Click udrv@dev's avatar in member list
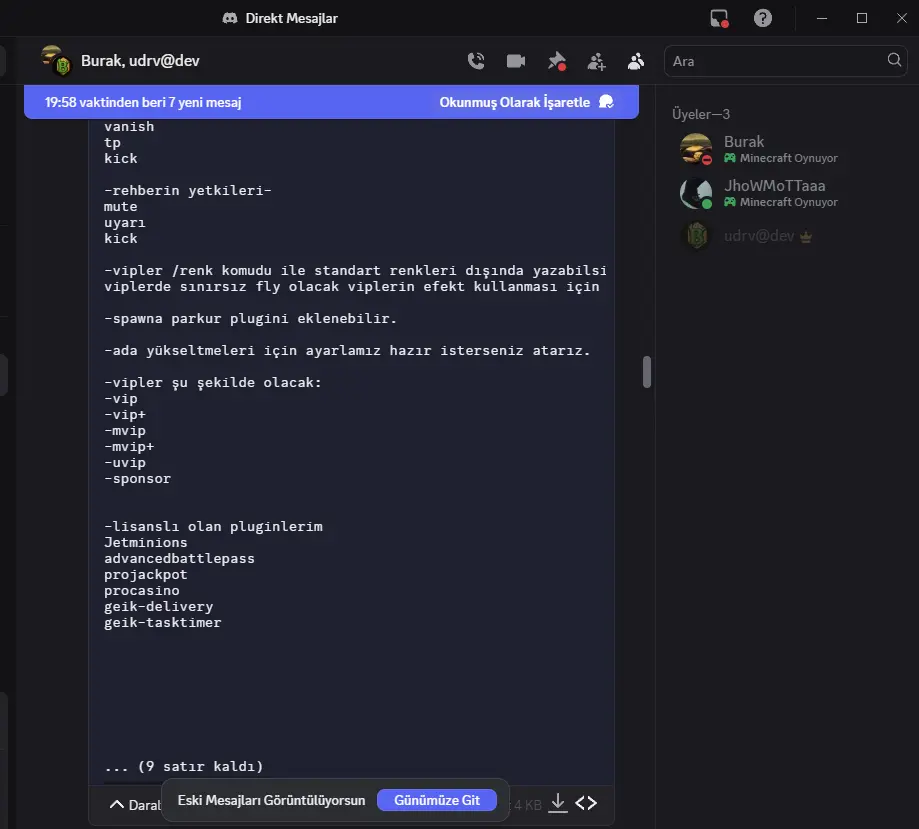 (x=696, y=236)
